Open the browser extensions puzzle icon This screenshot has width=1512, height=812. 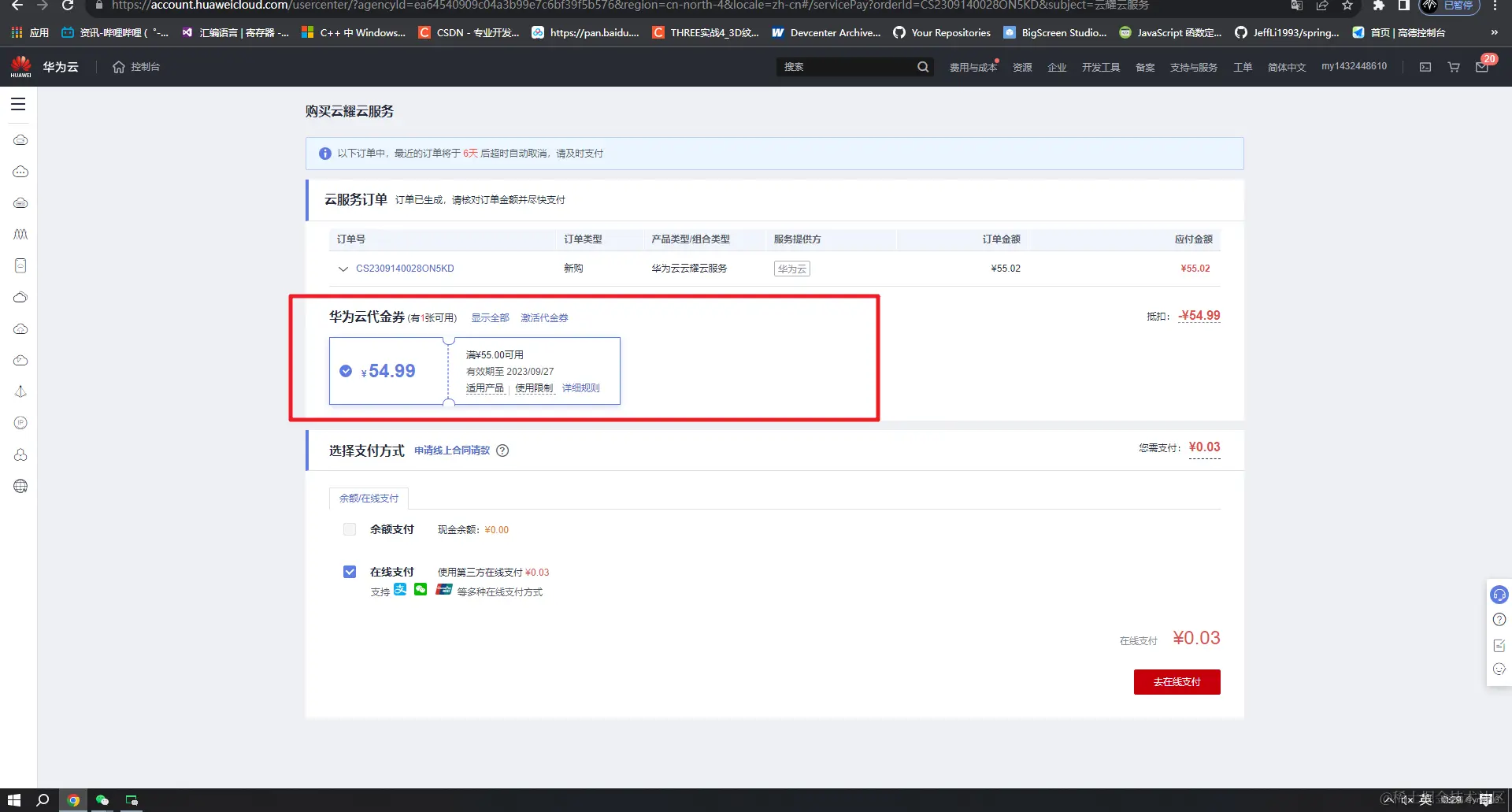coord(1378,6)
